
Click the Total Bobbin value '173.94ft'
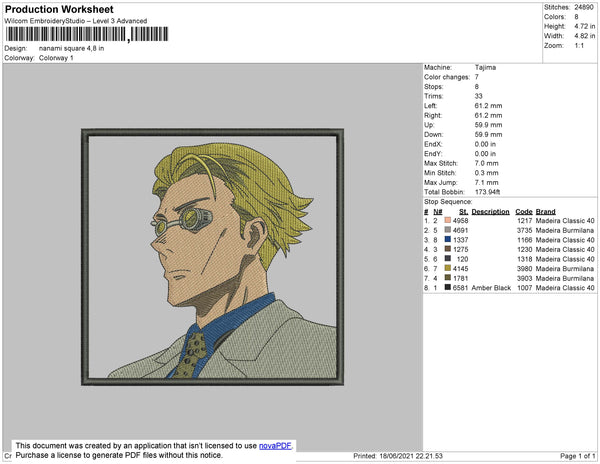tap(488, 192)
